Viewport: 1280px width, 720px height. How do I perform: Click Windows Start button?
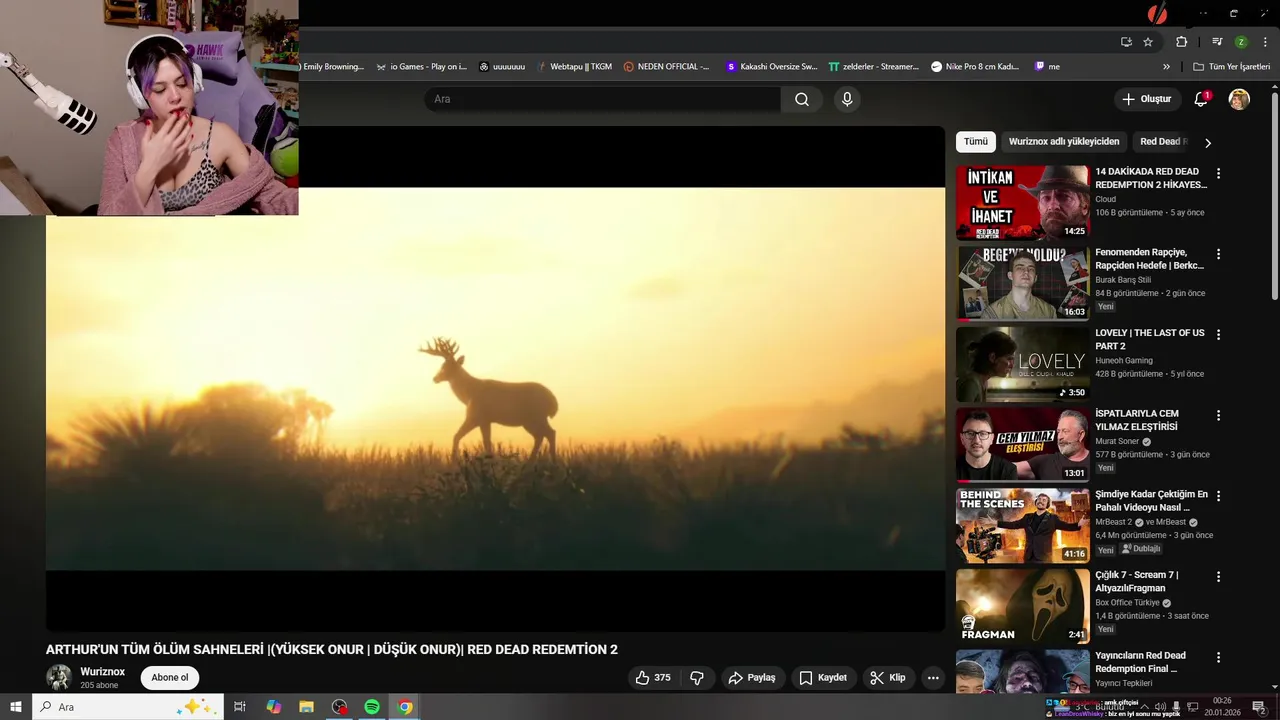[16, 707]
